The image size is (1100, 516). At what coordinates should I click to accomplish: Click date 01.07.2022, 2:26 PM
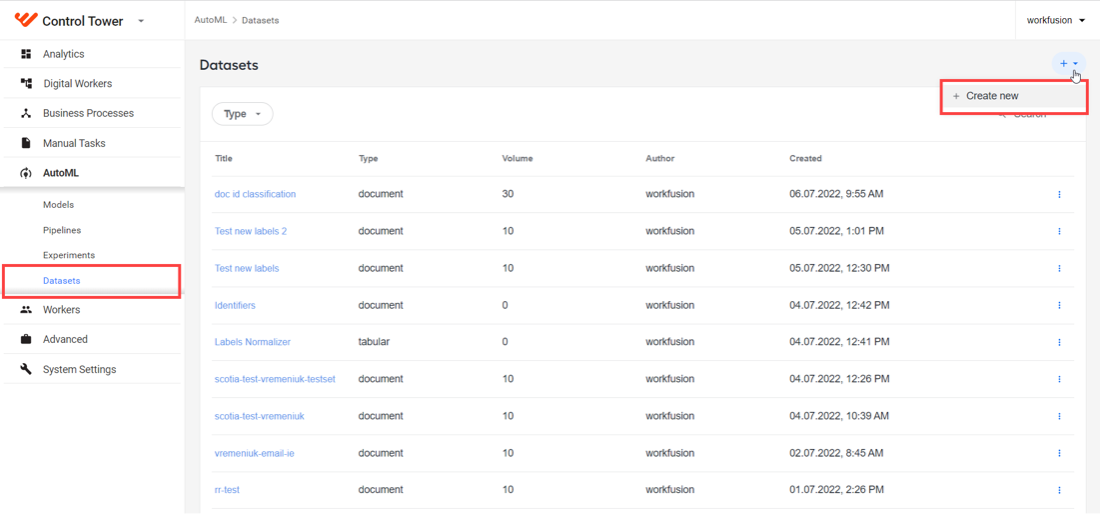pyautogui.click(x=836, y=490)
